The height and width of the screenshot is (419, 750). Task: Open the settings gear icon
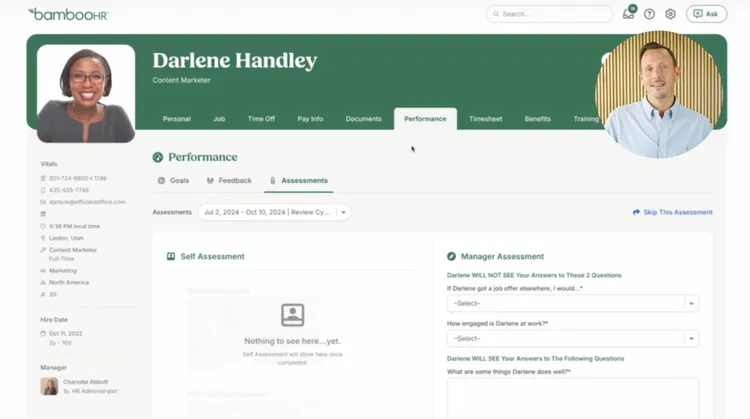[670, 14]
